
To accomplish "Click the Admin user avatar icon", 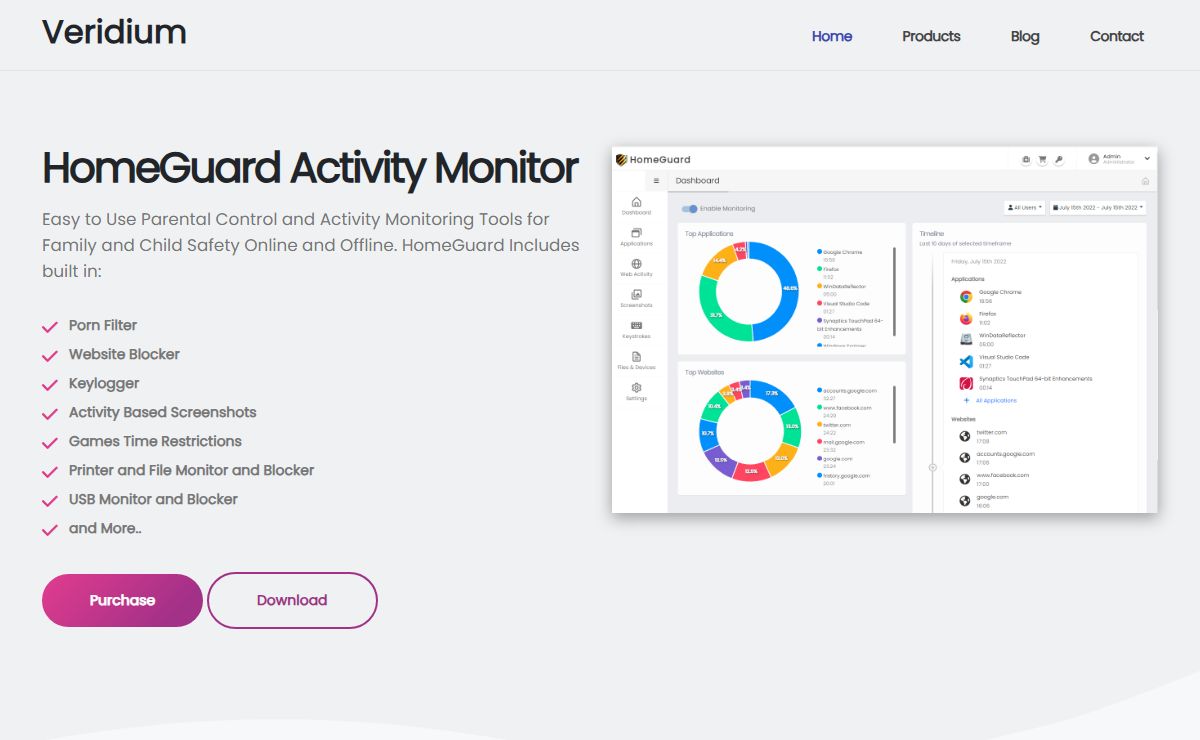I will point(1094,159).
